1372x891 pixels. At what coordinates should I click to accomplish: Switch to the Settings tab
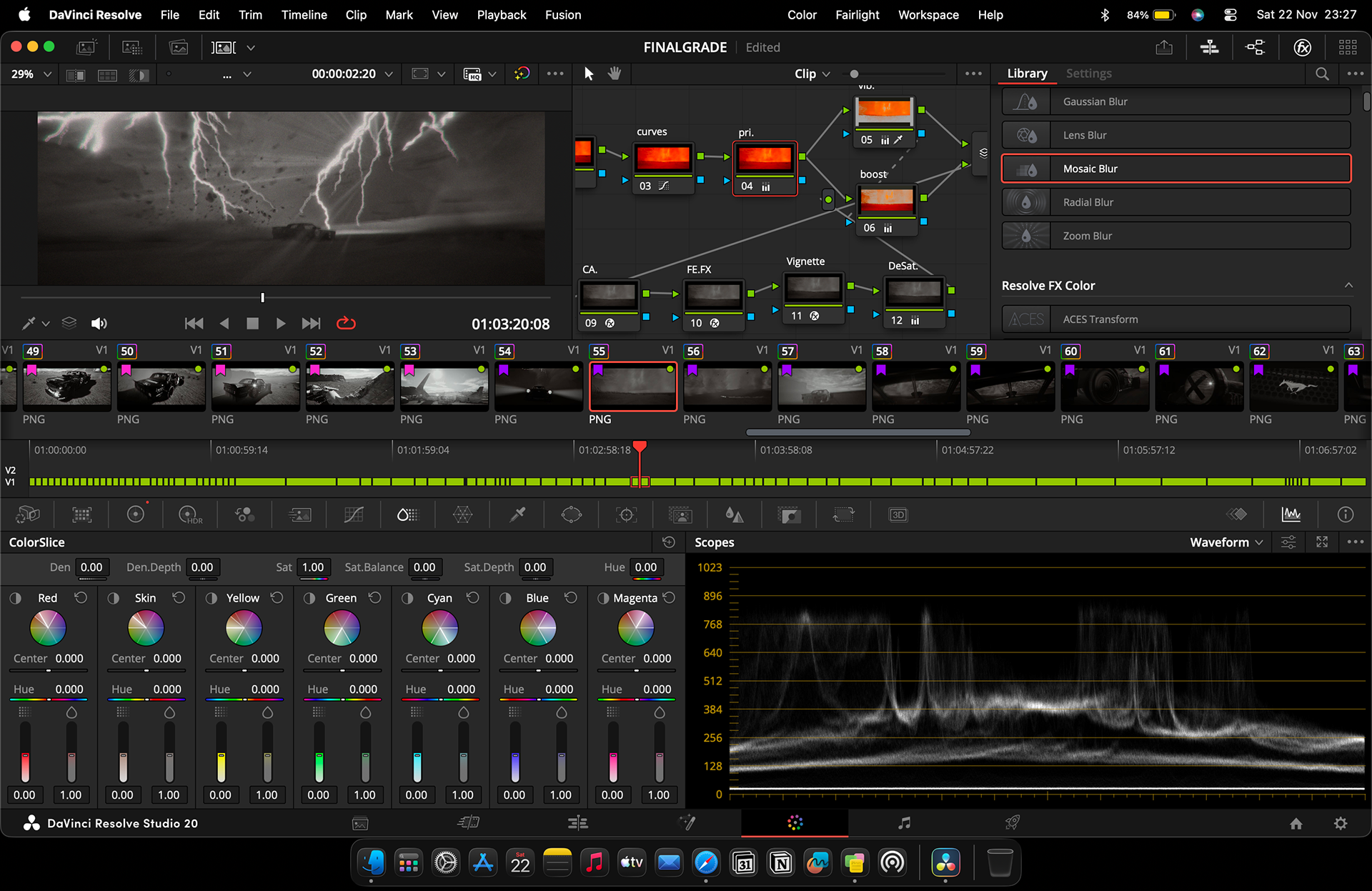[x=1088, y=74]
